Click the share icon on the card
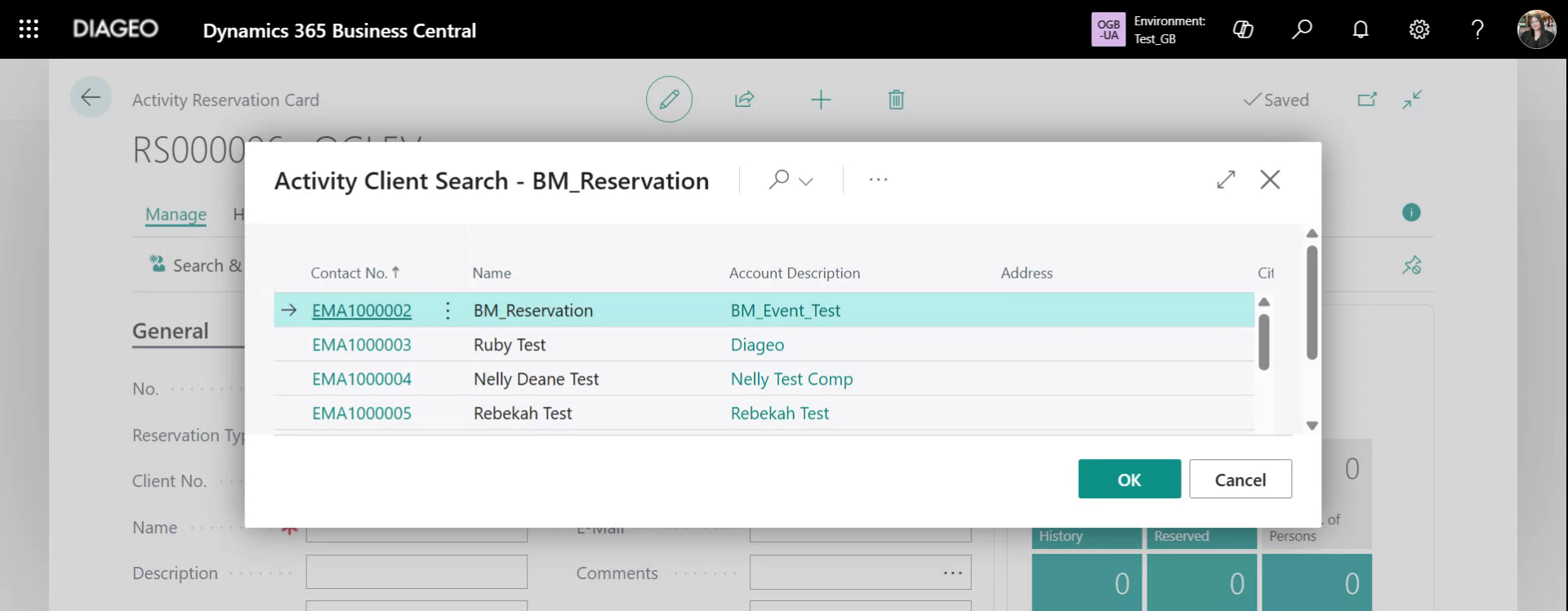 click(x=744, y=100)
